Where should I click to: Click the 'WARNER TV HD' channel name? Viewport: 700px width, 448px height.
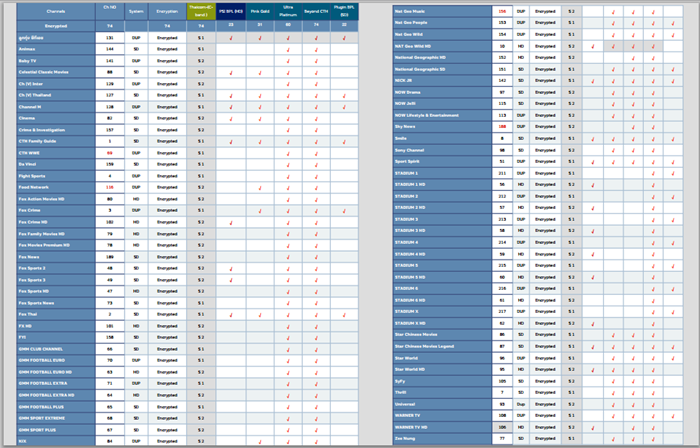[x=442, y=427]
